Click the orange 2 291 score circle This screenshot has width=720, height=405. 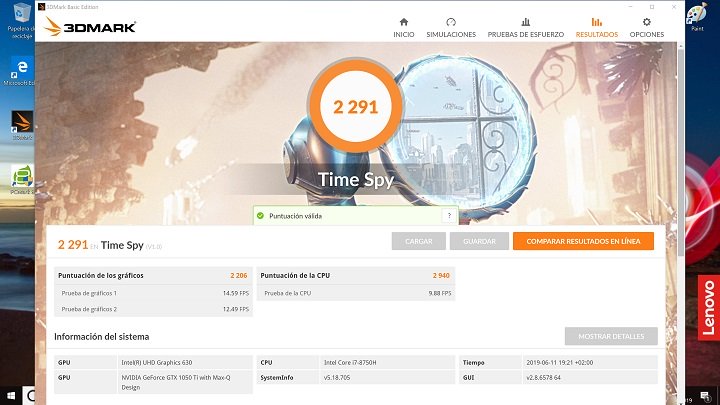click(354, 106)
